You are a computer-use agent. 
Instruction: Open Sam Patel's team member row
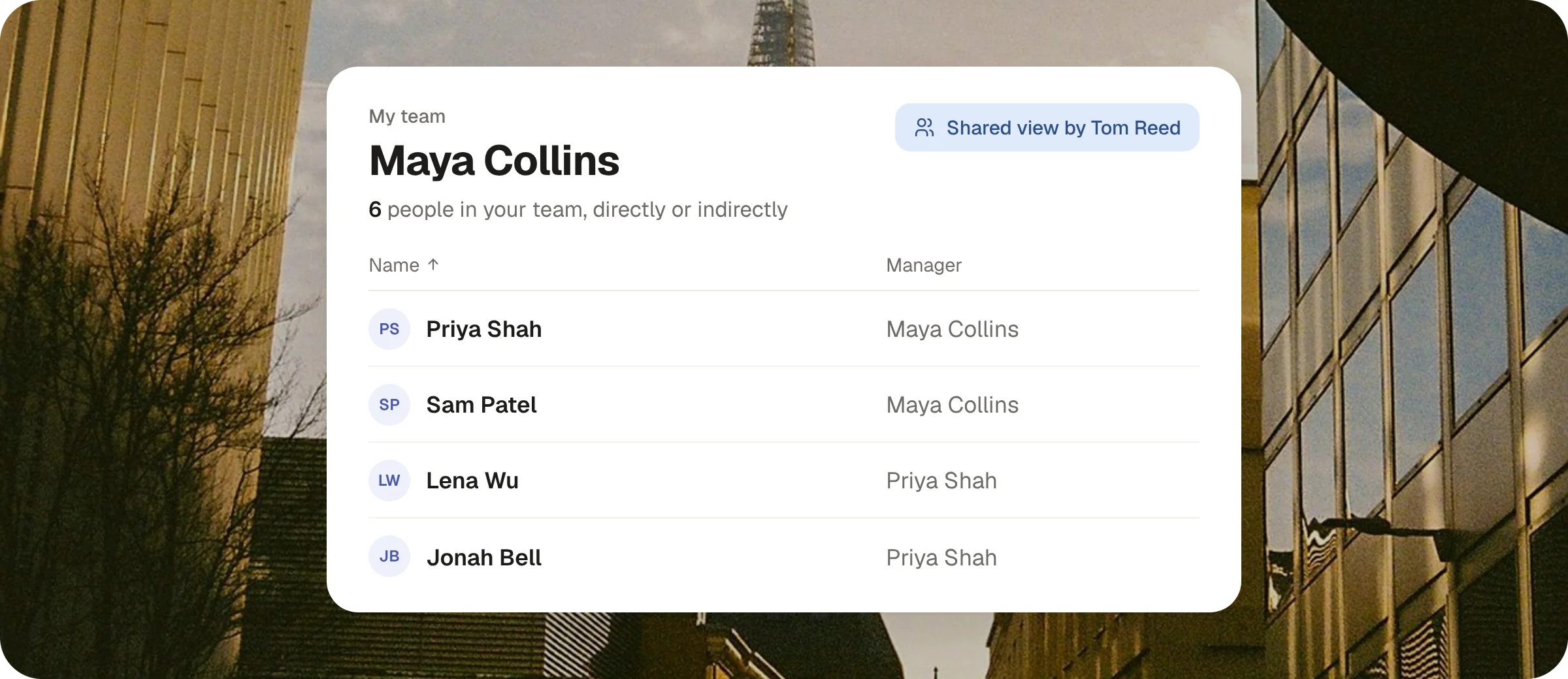784,405
